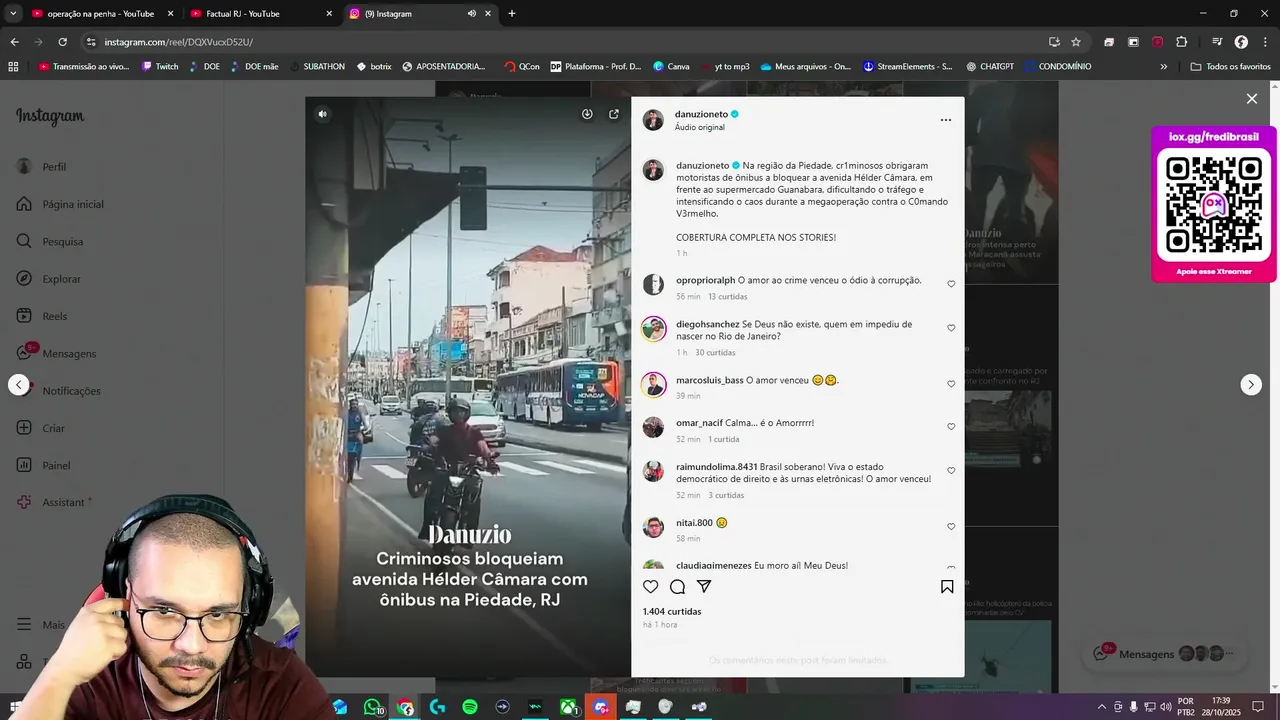The height and width of the screenshot is (720, 1280).
Task: Open floating Mensagens chat button
Action: (x=1165, y=654)
